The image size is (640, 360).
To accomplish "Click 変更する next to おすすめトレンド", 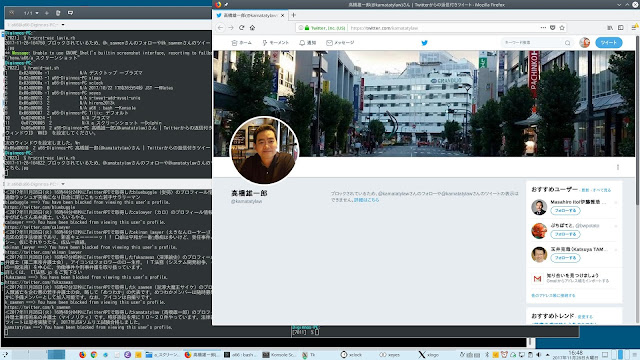I will [585, 317].
